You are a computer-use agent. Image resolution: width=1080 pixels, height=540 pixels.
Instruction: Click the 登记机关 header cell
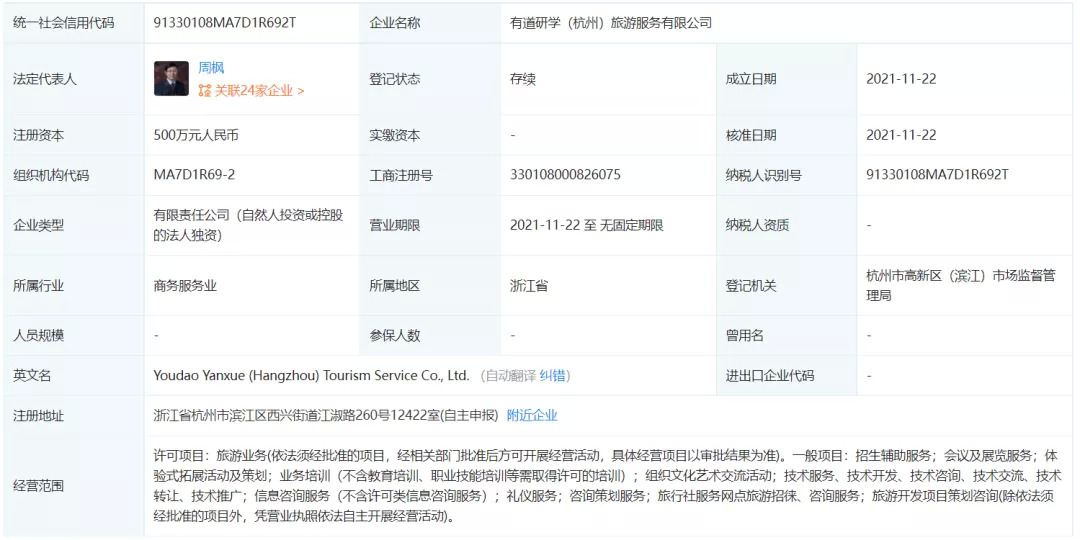(x=787, y=285)
